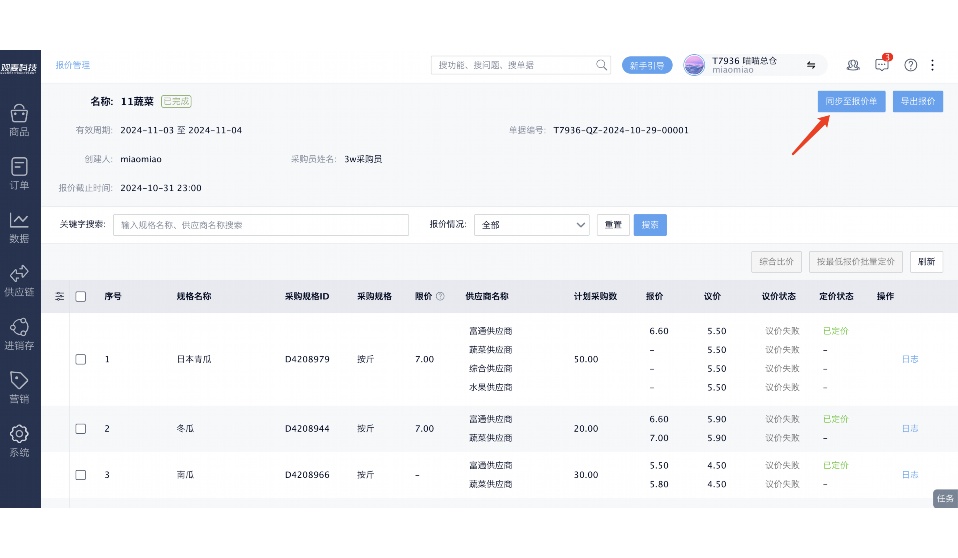The image size is (958, 558).
Task: Click the 关键字搜索 input field
Action: click(260, 225)
